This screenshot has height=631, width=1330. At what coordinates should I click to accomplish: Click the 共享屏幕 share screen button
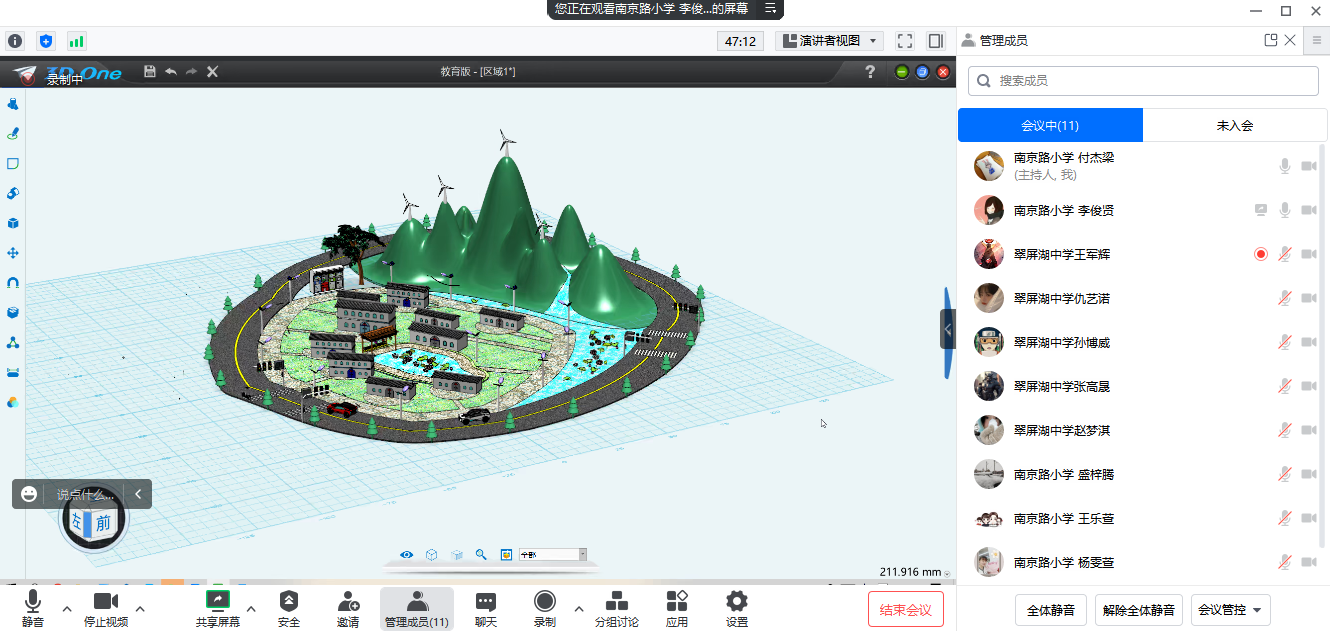[x=218, y=608]
